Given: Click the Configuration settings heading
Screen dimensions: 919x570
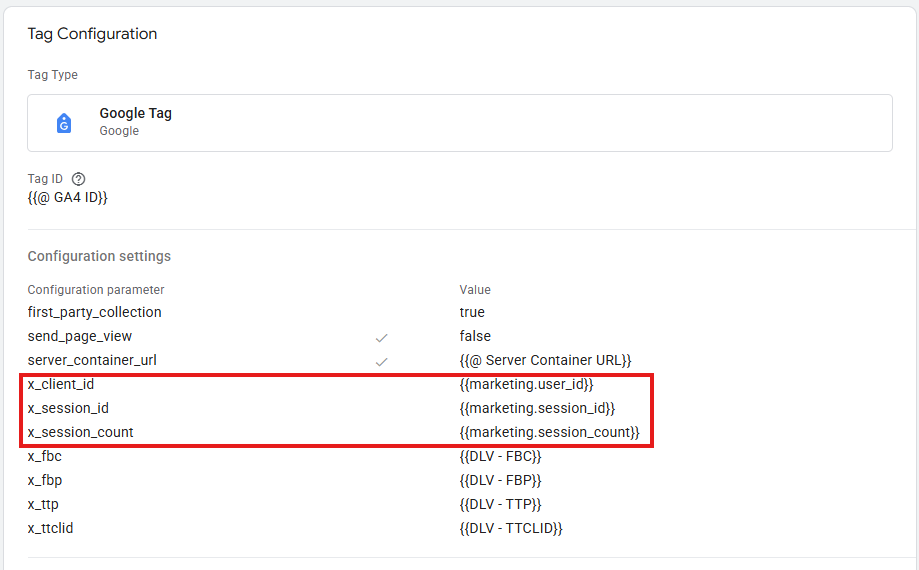Looking at the screenshot, I should 99,256.
